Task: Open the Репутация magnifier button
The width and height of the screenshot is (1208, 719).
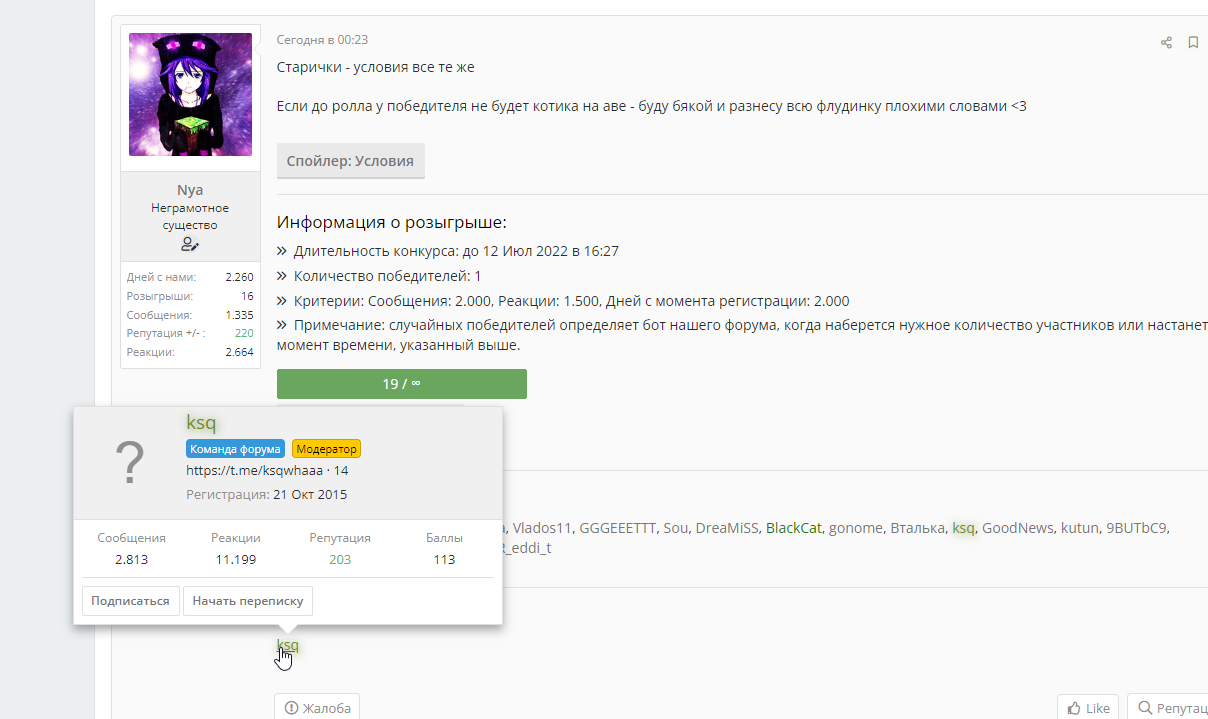Action: [1167, 707]
